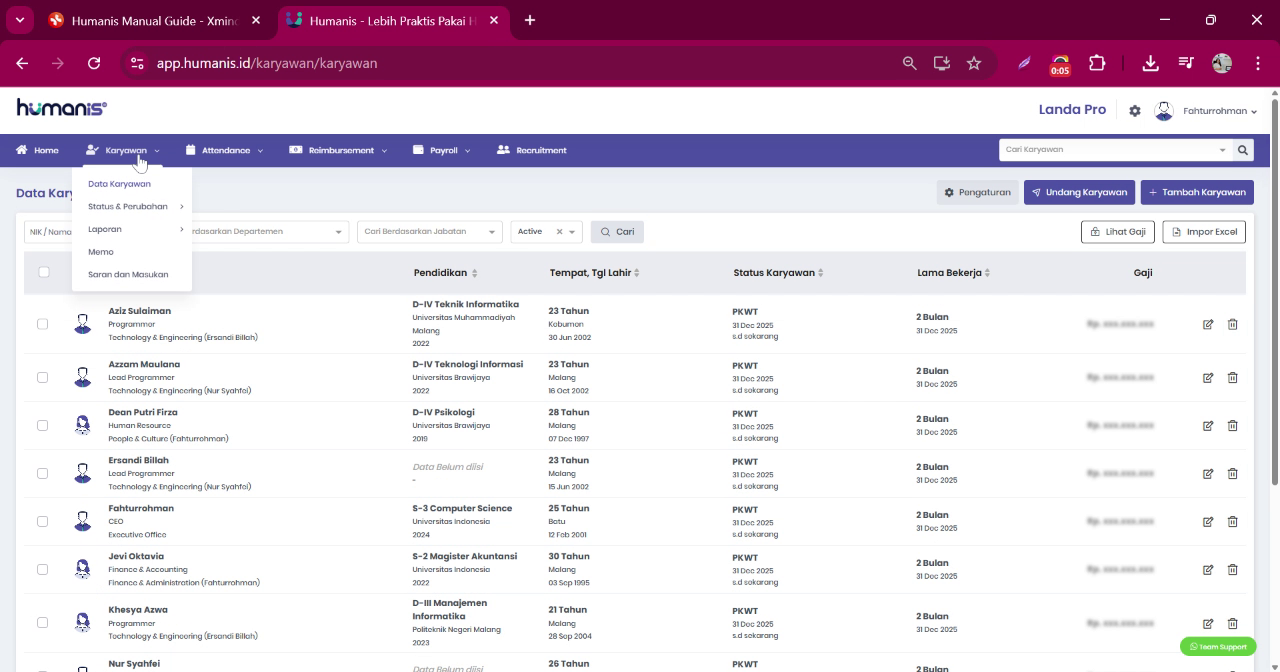Open Team Support chat button
The width and height of the screenshot is (1280, 672).
tap(1218, 646)
